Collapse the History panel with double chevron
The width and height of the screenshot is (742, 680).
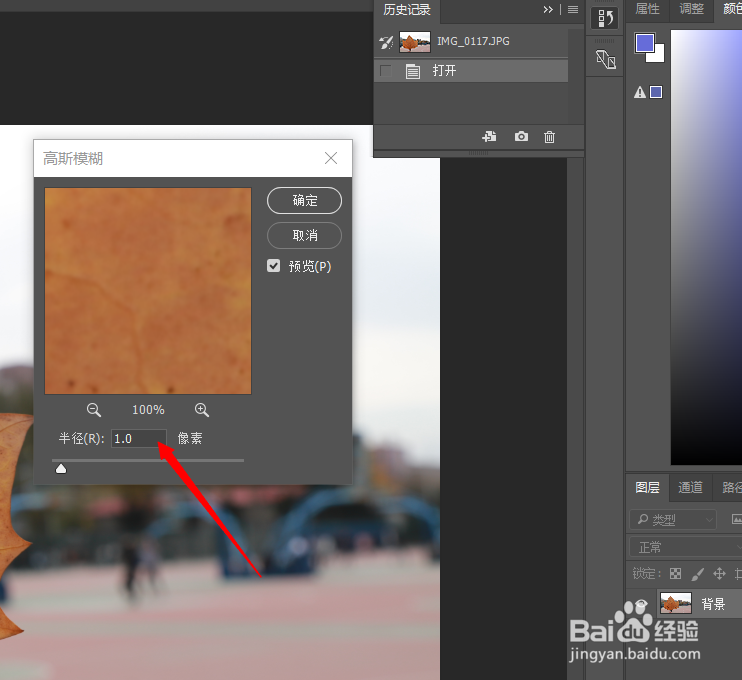(x=548, y=9)
